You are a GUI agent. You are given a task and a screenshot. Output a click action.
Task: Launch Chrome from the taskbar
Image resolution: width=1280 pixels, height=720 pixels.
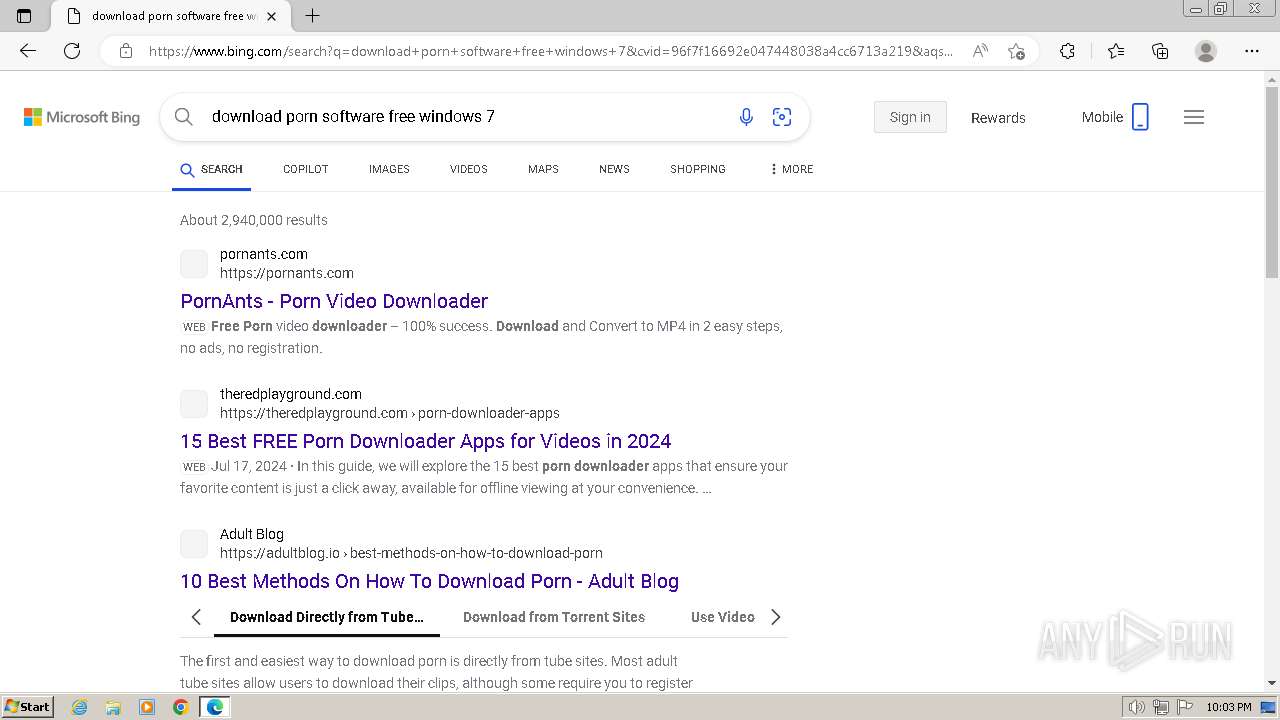click(180, 707)
